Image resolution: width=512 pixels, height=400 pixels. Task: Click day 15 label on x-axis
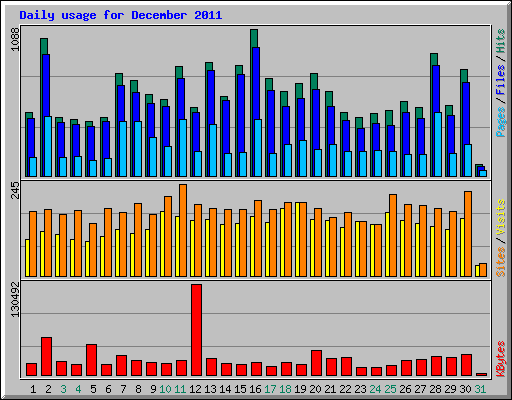pyautogui.click(x=240, y=389)
